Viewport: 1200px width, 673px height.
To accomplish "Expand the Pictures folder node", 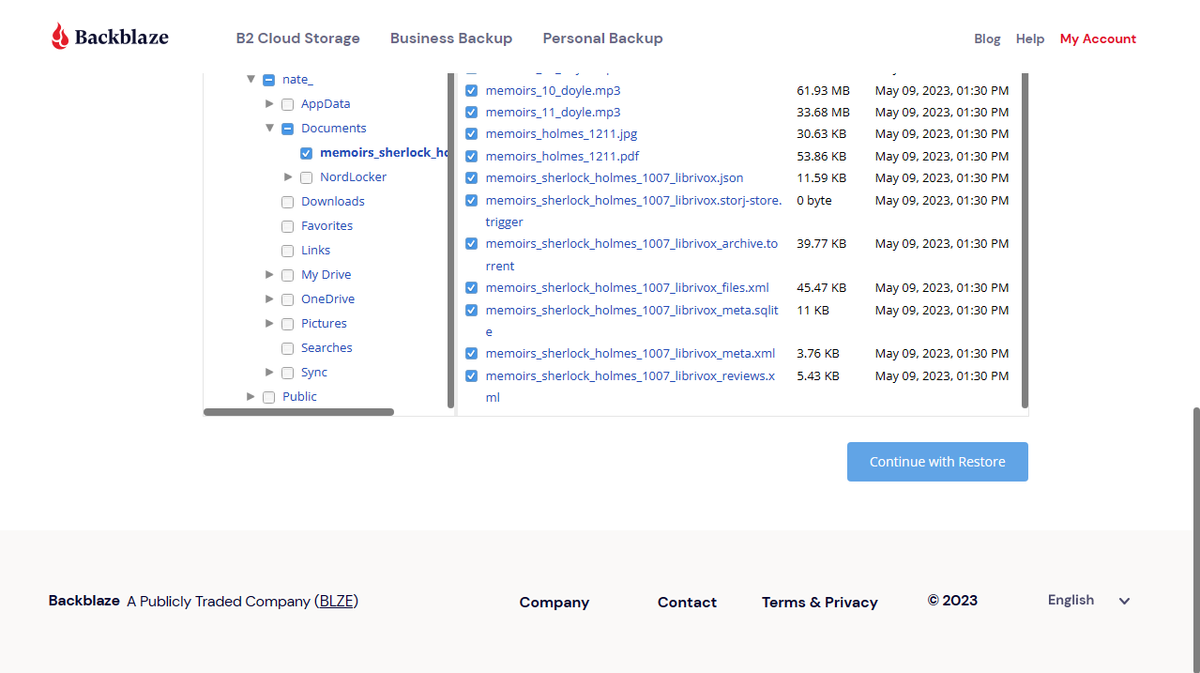I will click(x=269, y=323).
